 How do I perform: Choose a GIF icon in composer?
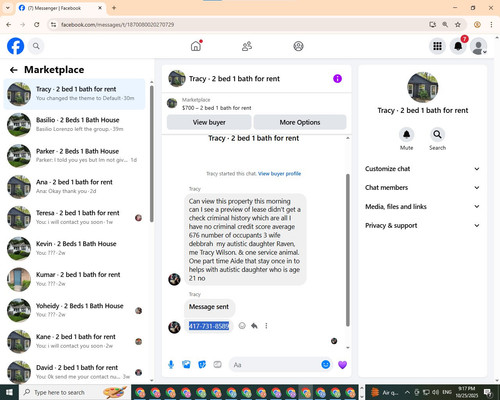click(217, 365)
